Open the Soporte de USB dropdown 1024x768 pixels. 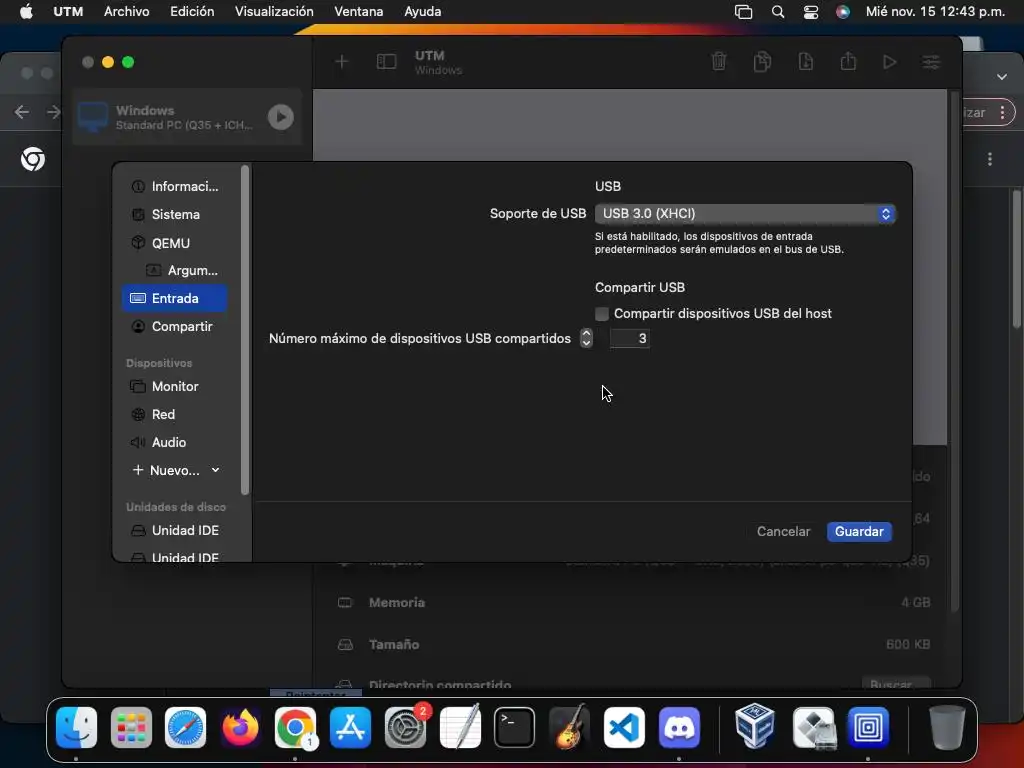pos(744,214)
